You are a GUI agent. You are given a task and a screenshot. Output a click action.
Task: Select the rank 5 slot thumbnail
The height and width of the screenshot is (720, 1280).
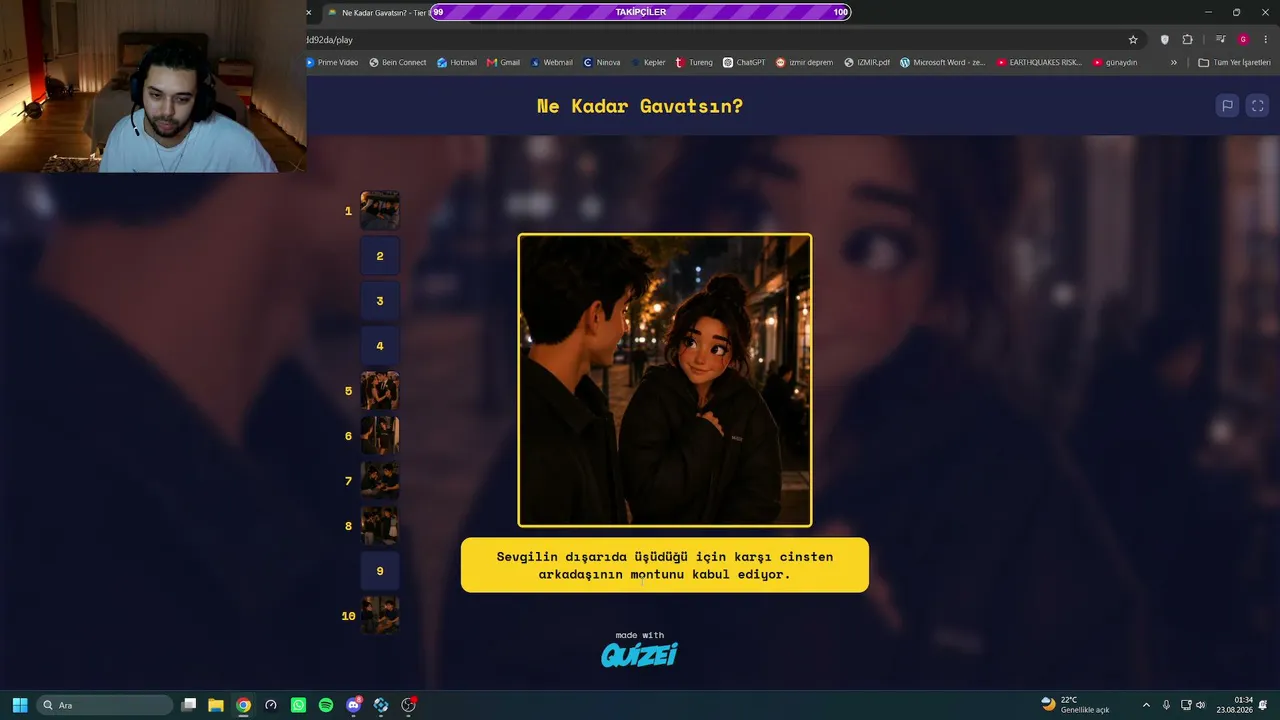(380, 391)
